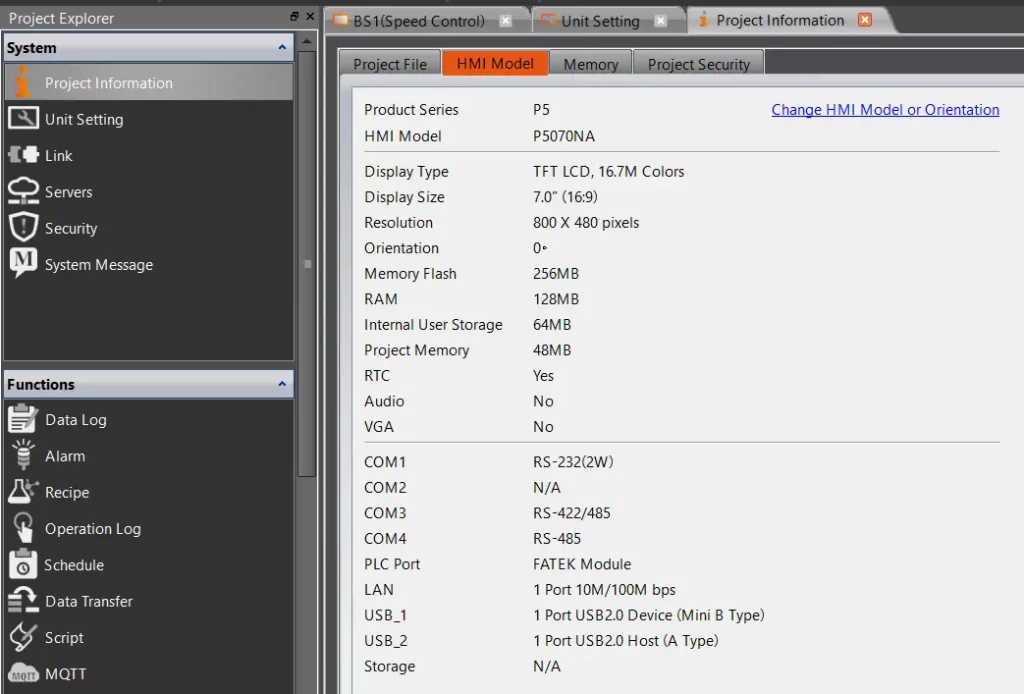Screen dimensions: 1024x694
Task: Open System Message icon in sidebar
Action: 23,264
